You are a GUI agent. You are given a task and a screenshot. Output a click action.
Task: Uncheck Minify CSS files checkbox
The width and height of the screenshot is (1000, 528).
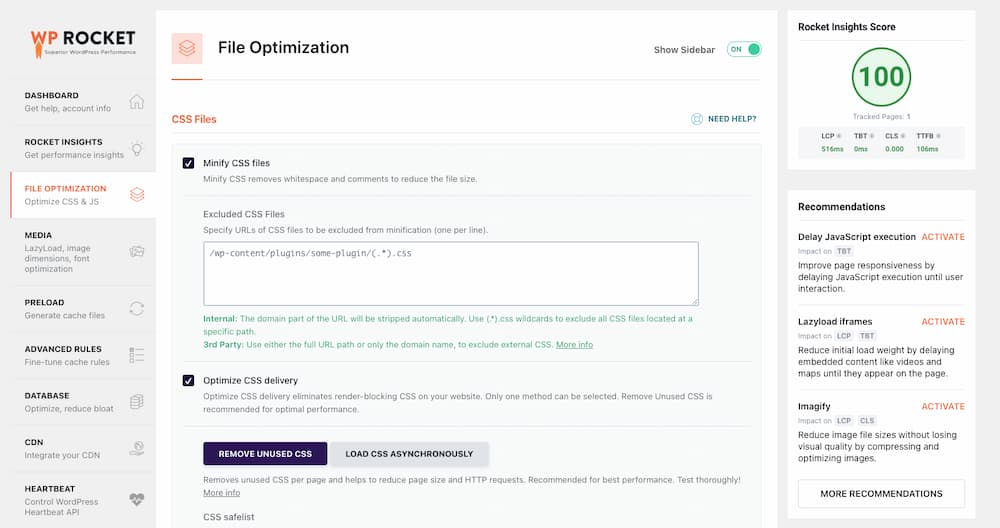(188, 163)
